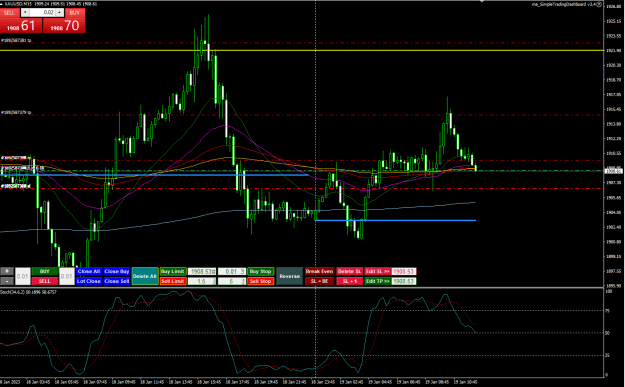
Task: Click the Sell Limit pending order button
Action: (x=173, y=281)
